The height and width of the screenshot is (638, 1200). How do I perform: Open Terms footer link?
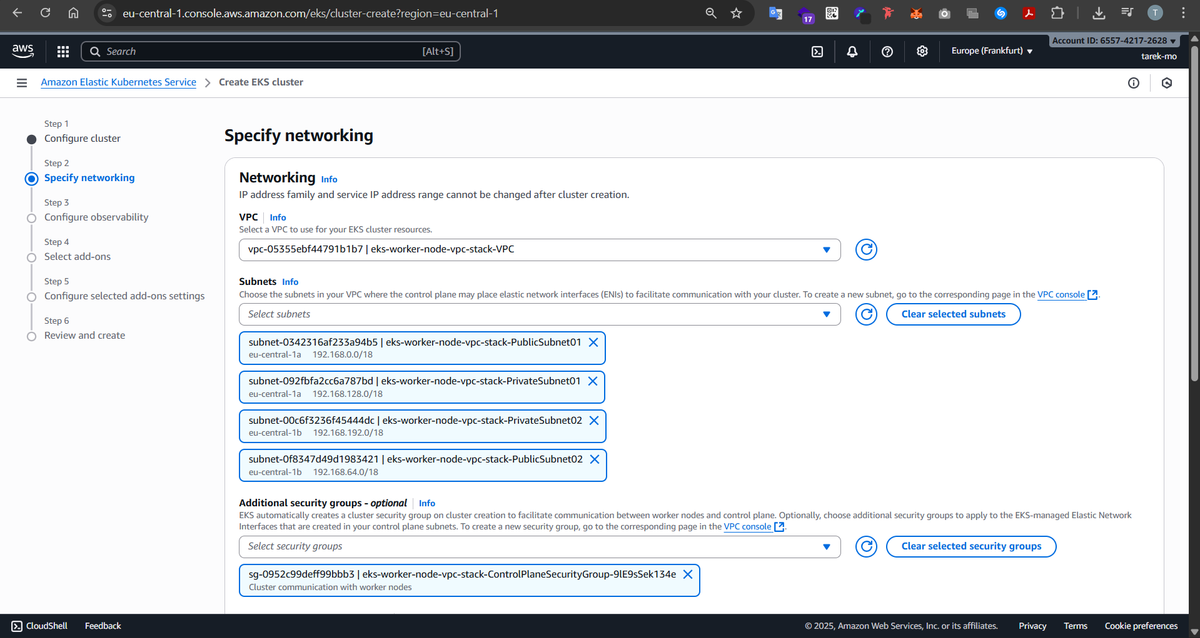[1075, 626]
